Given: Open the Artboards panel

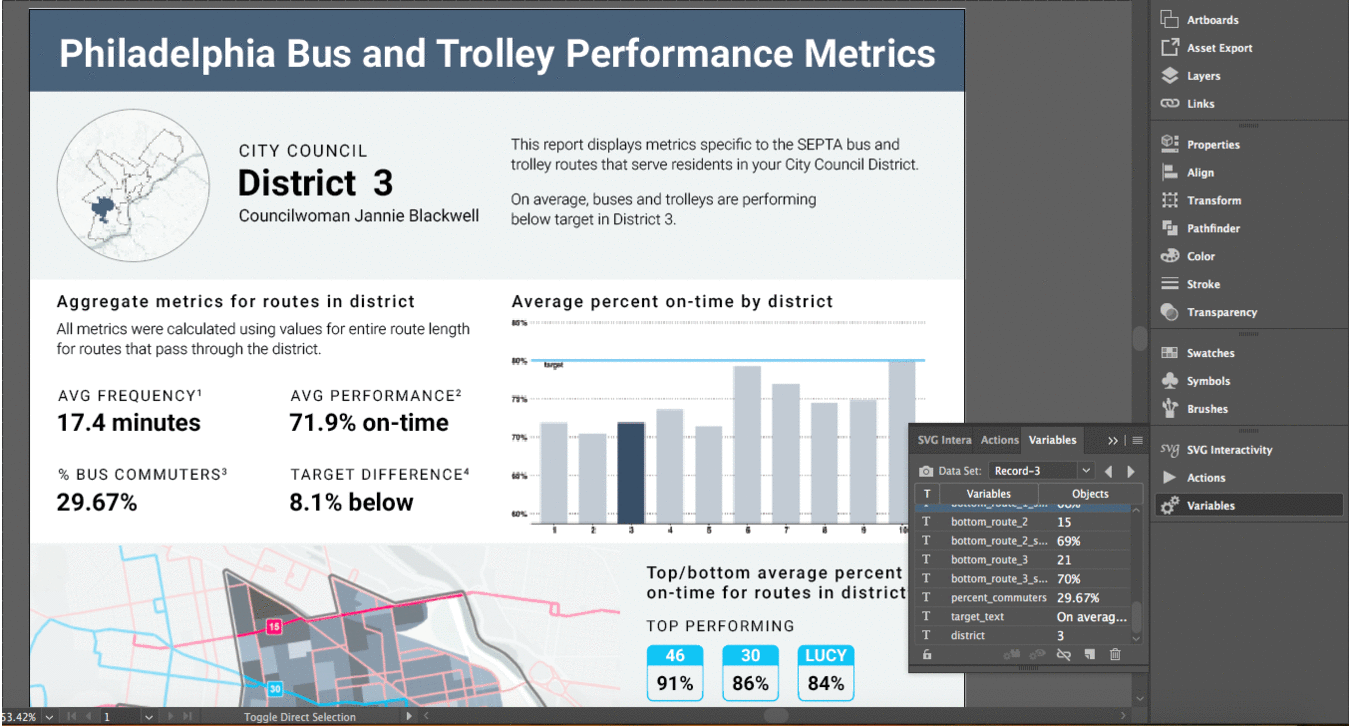Looking at the screenshot, I should click(1211, 20).
